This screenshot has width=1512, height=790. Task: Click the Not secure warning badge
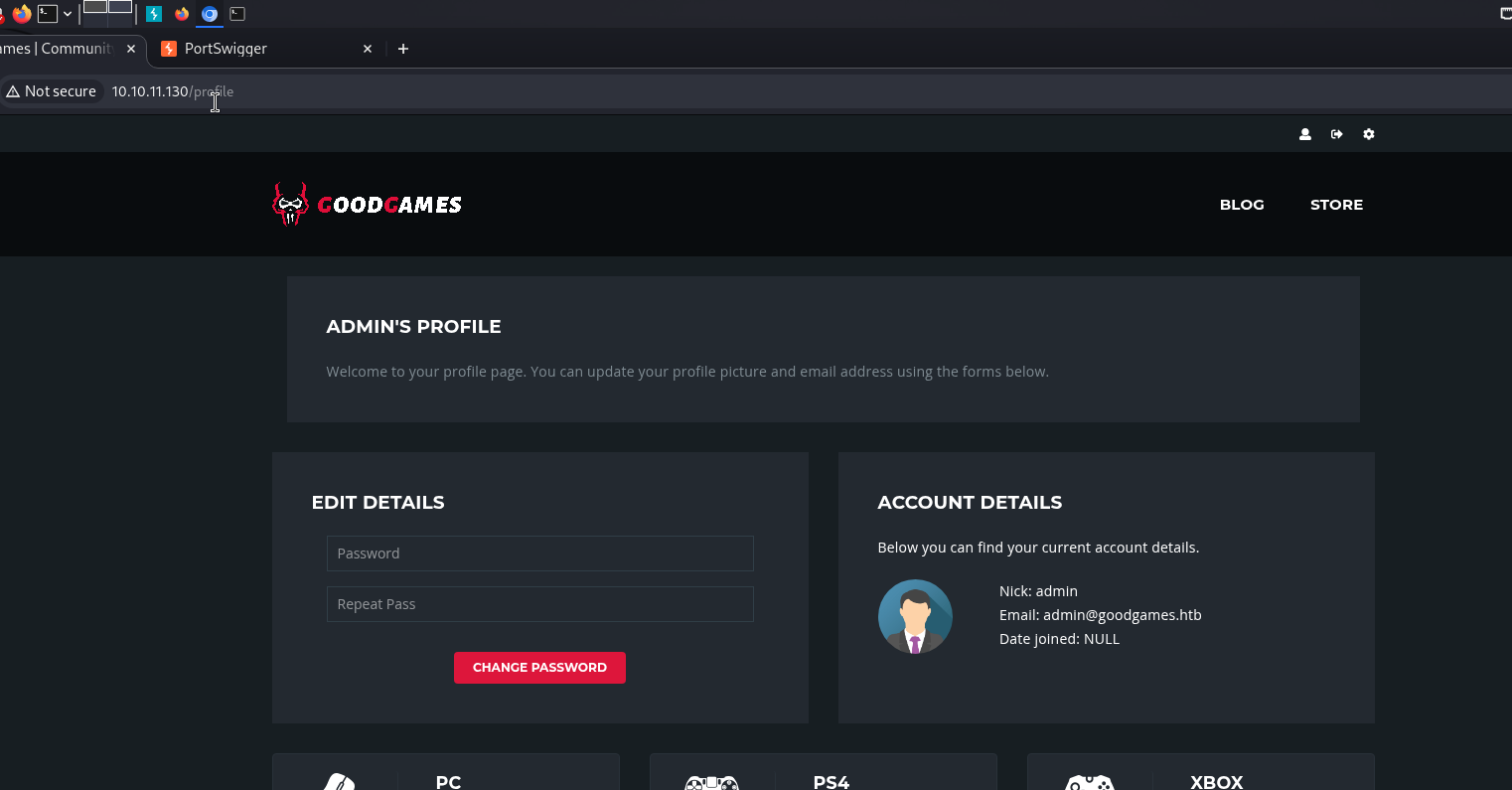[52, 91]
